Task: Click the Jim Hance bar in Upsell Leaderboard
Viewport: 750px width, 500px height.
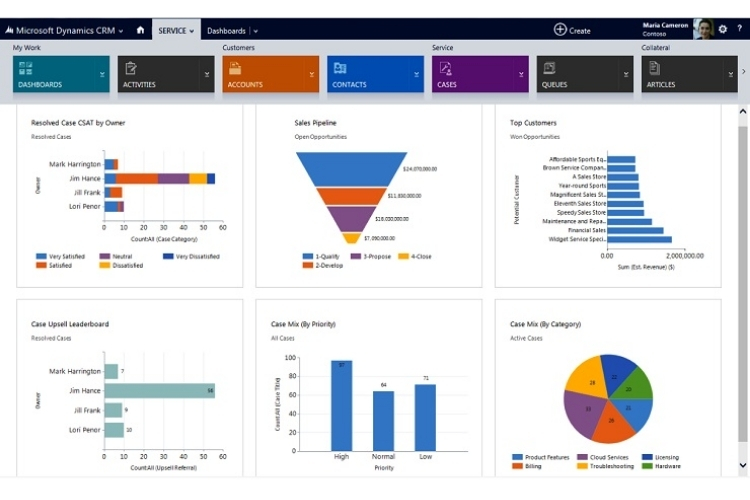Action: [159, 391]
